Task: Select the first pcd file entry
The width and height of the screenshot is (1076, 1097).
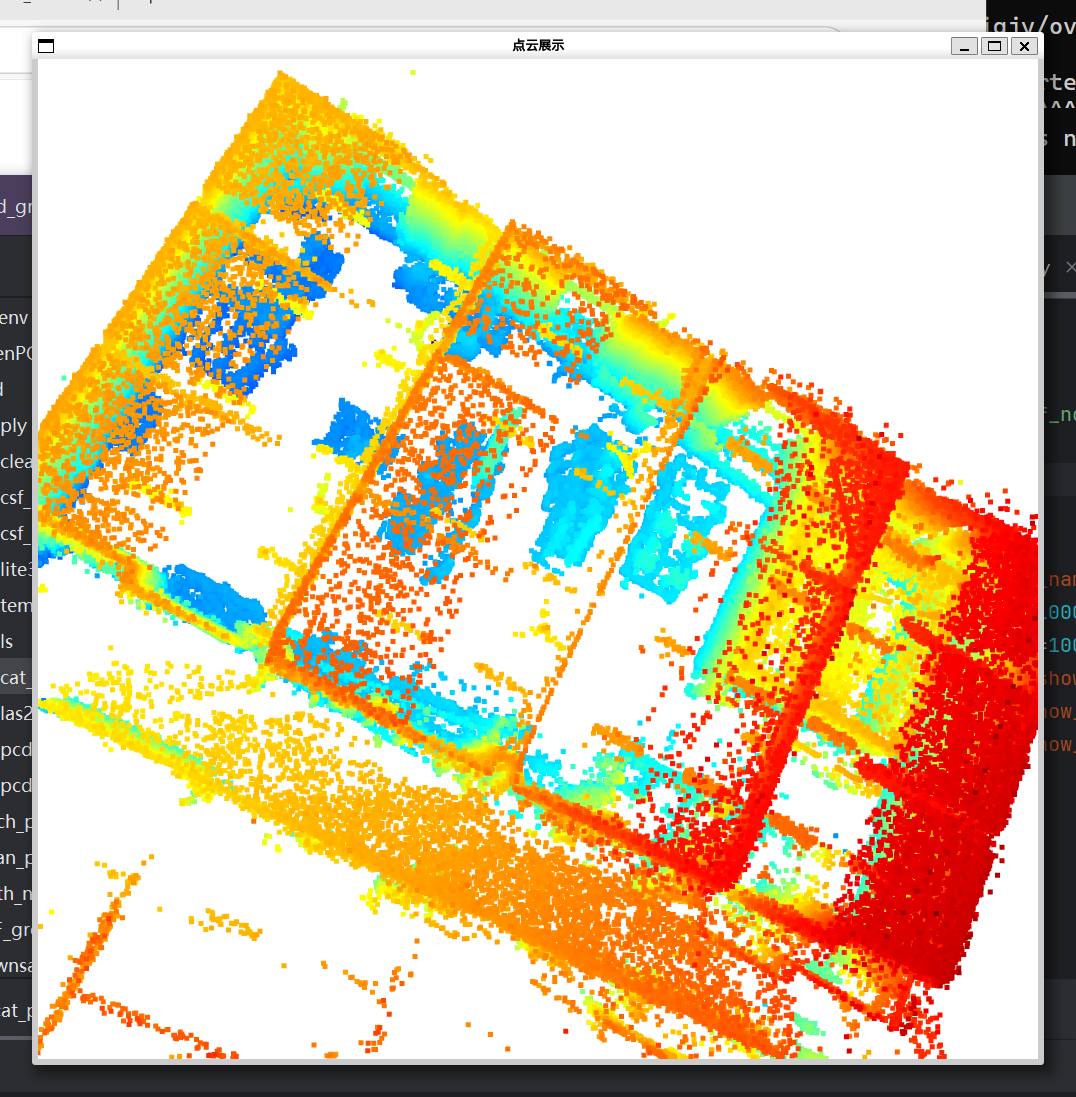Action: coord(14,749)
